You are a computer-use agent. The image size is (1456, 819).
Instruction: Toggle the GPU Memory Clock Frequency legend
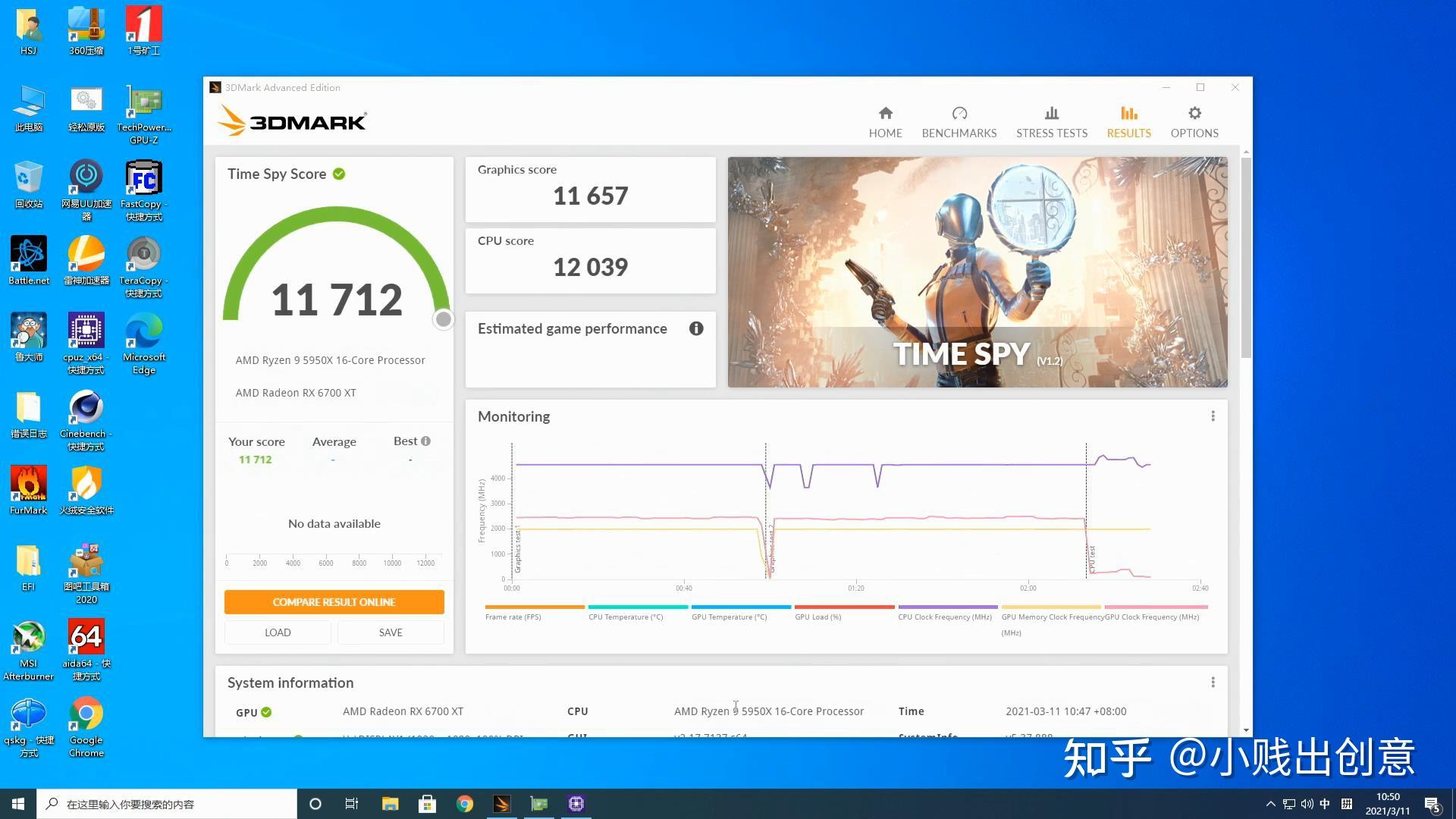[x=1051, y=620]
